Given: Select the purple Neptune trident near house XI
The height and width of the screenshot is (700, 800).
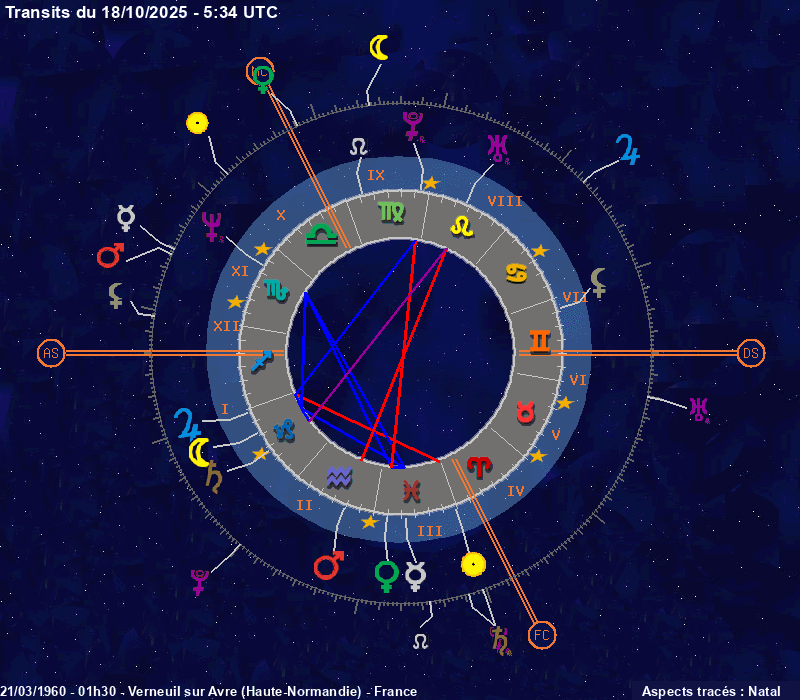Looking at the screenshot, I should (x=212, y=226).
